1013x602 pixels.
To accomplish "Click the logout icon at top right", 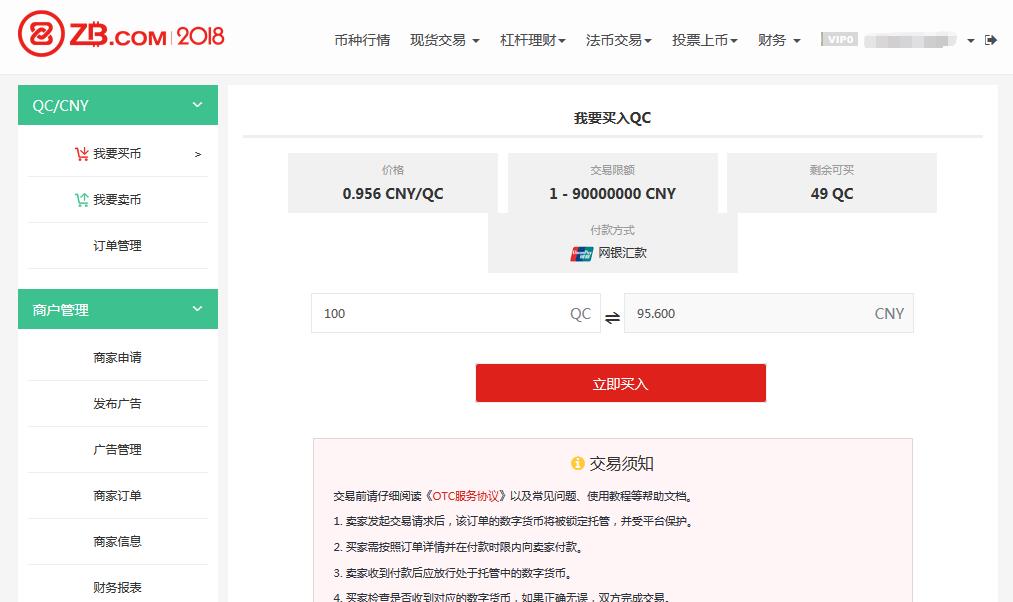I will (x=991, y=40).
